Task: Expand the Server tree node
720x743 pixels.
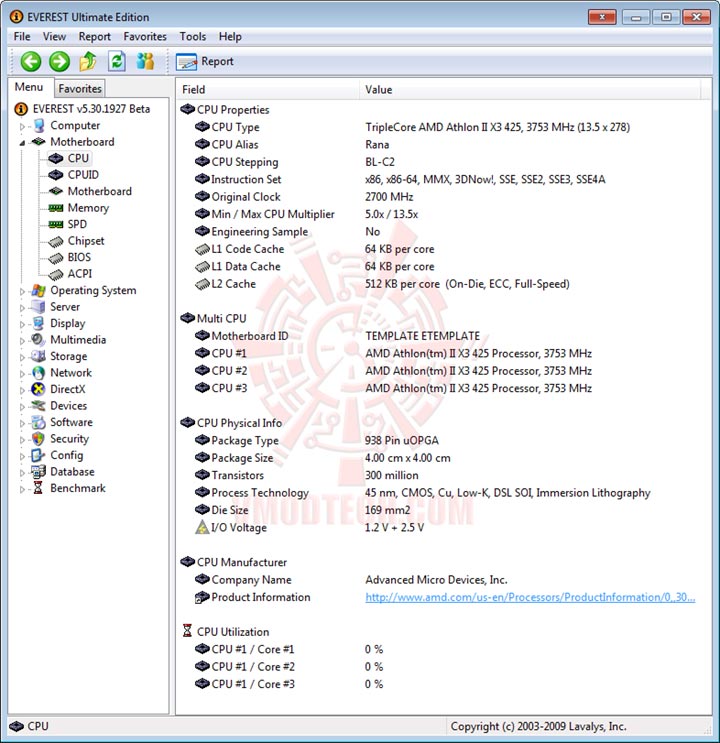Action: (22, 308)
